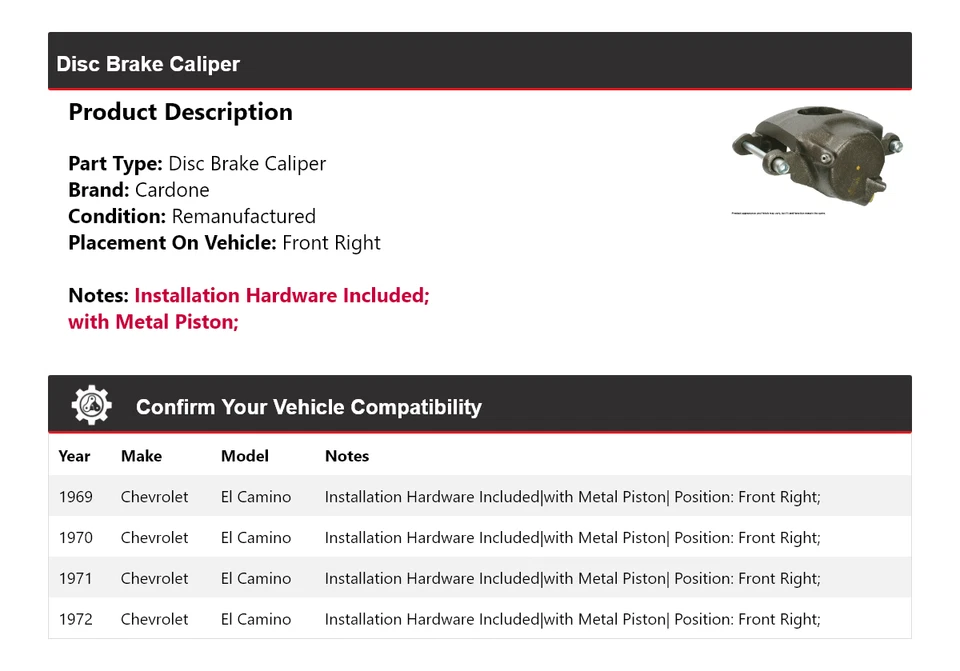Select the Notes column header in table
960x671 pixels.
pyautogui.click(x=347, y=456)
